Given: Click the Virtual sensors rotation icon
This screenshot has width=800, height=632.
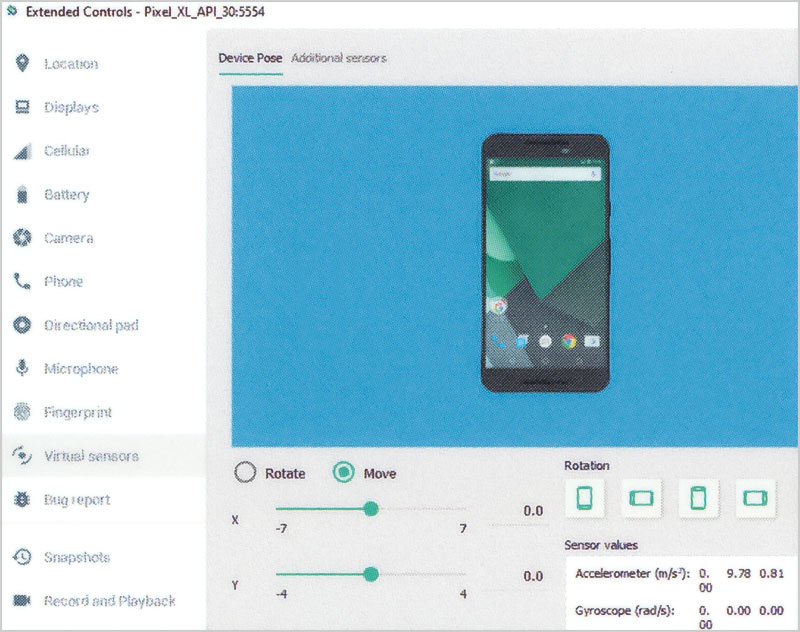Looking at the screenshot, I should (x=22, y=455).
